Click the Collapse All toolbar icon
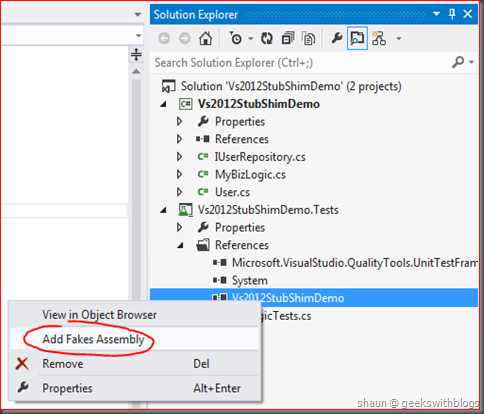The width and height of the screenshot is (484, 414). click(x=288, y=39)
